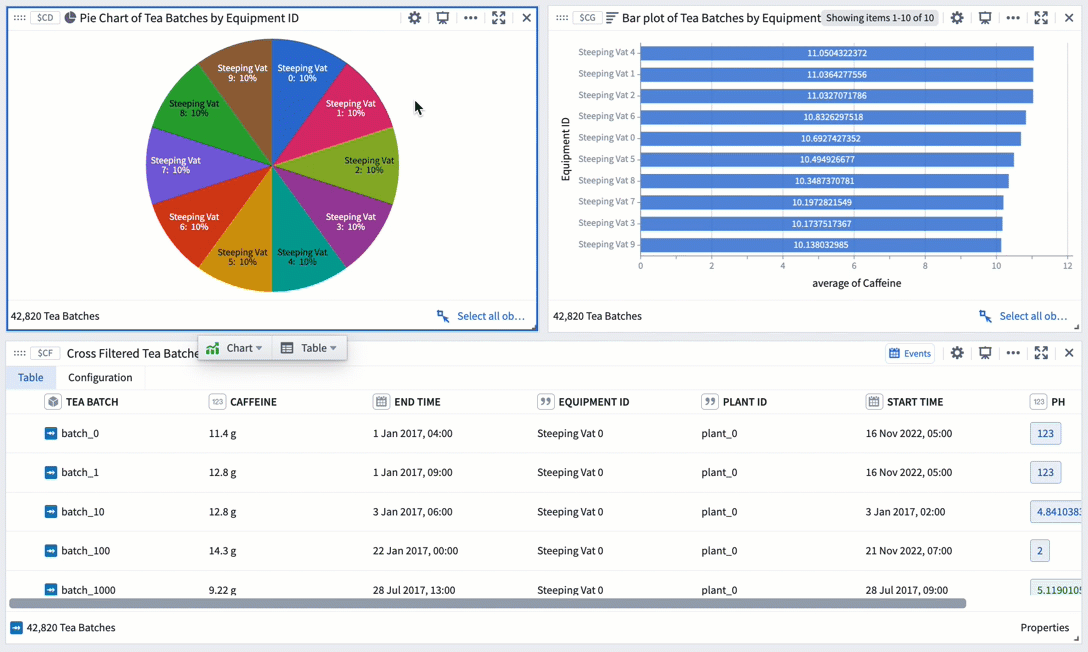Screen dimensions: 1088x652
Task: Click presentation icon in the Pie Chart panel header
Action: pyautogui.click(x=443, y=18)
